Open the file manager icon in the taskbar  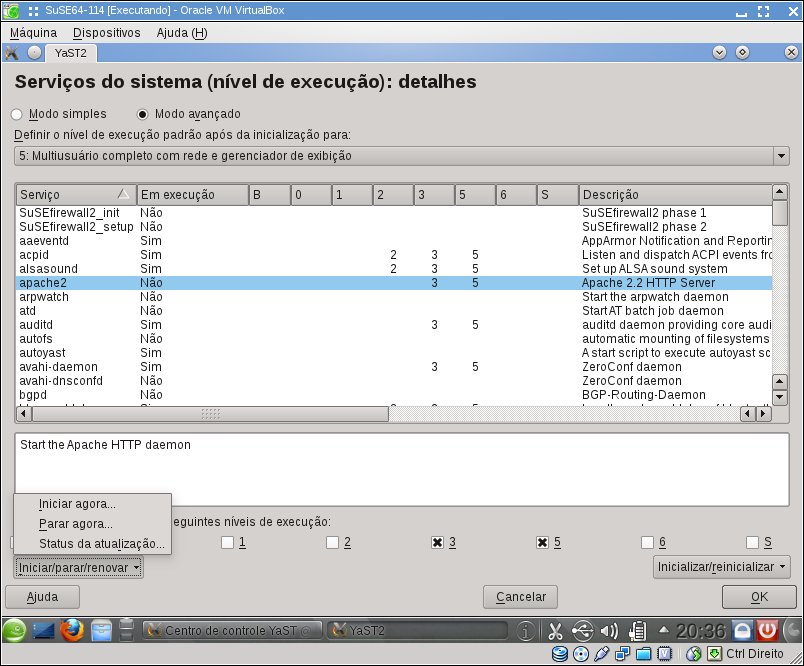[x=101, y=631]
